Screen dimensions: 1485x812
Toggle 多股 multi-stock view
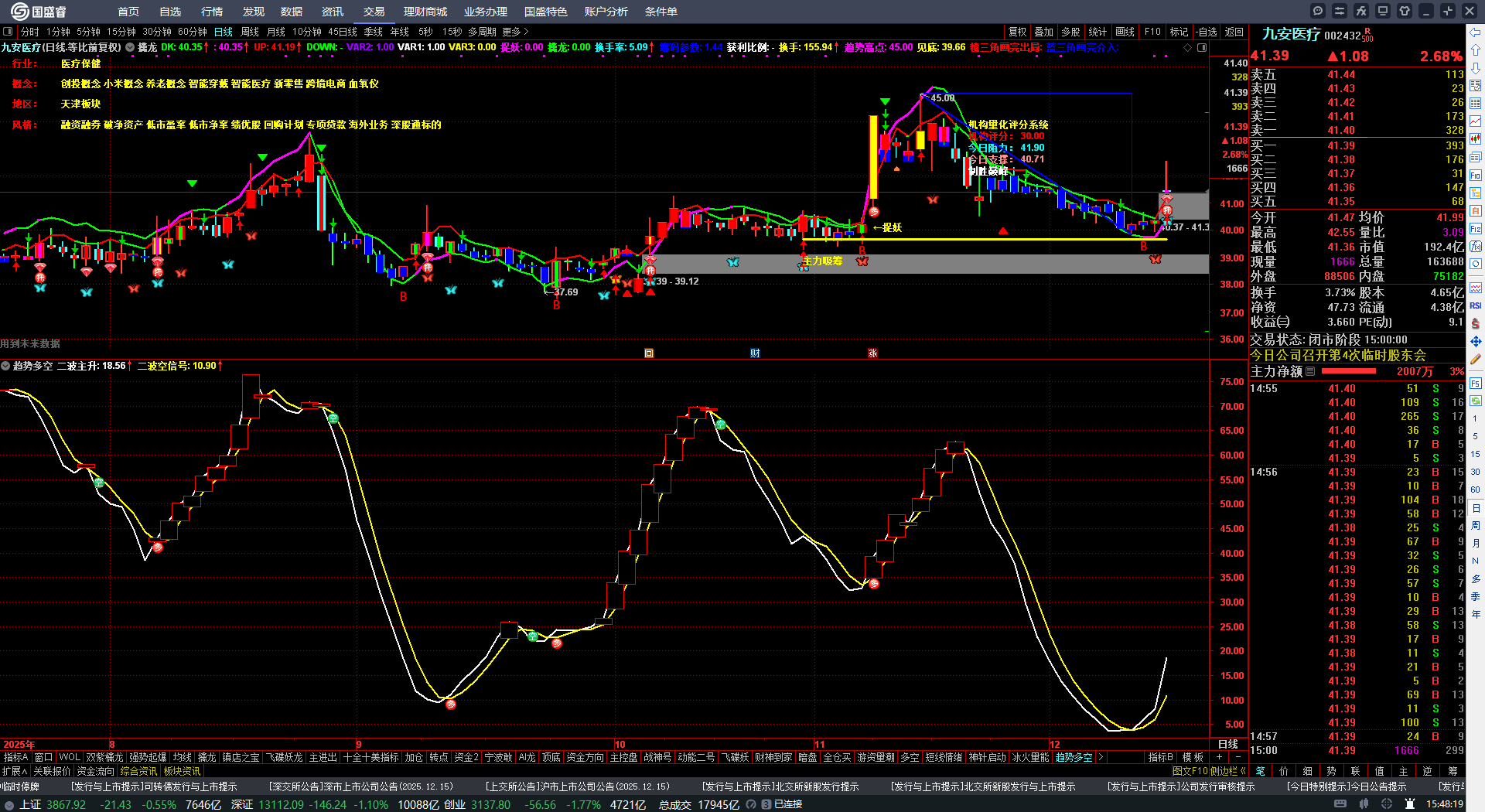[1070, 32]
